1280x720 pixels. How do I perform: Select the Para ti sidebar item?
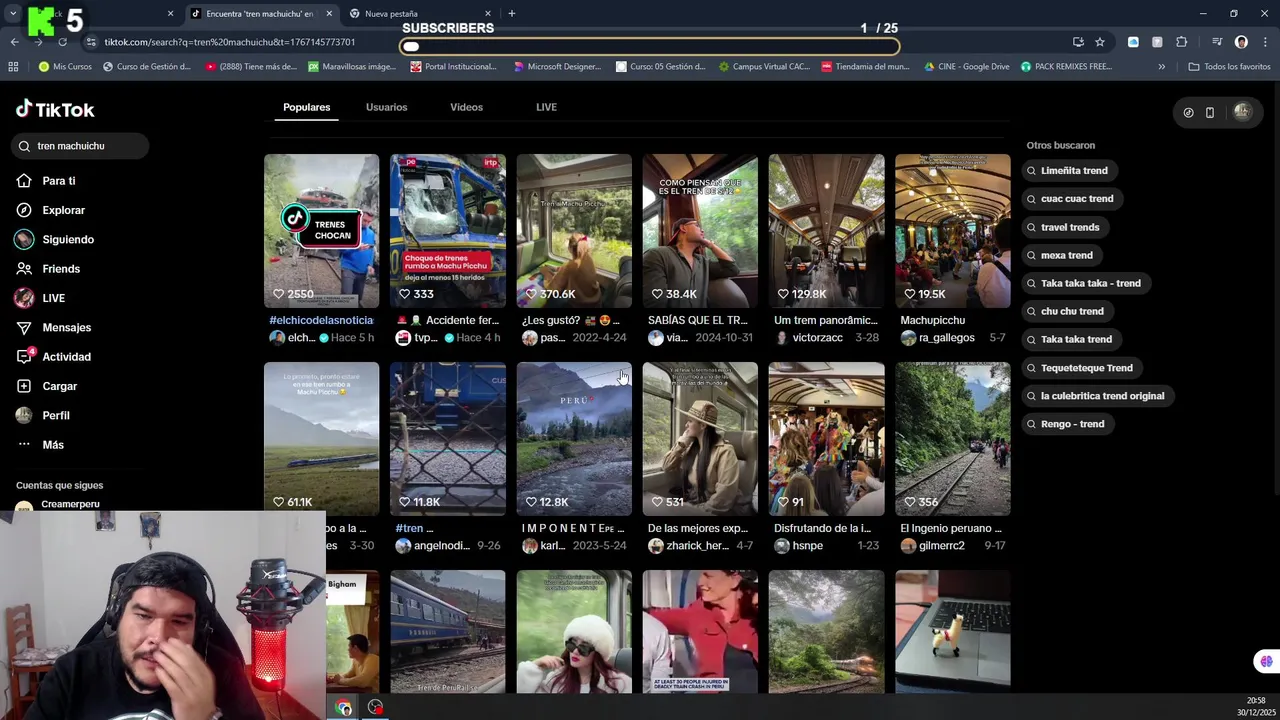46,181
